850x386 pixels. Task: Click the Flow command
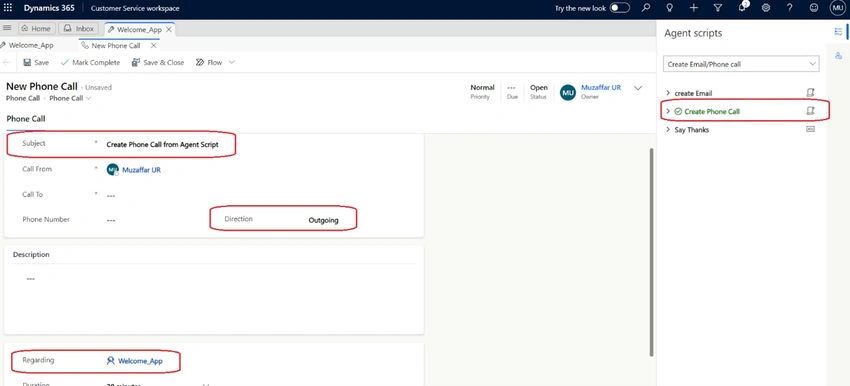coord(209,62)
